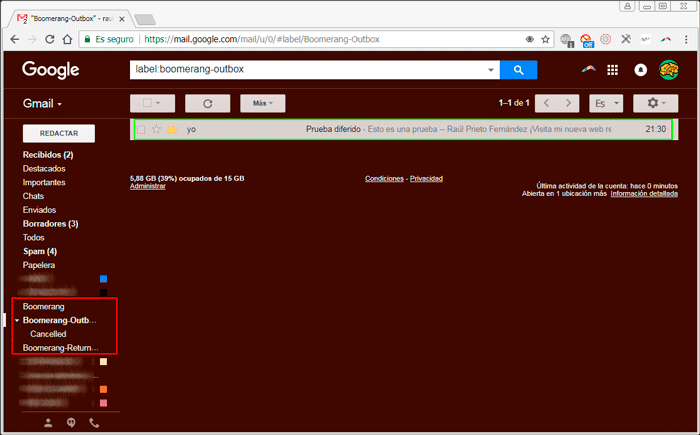The height and width of the screenshot is (435, 700).
Task: Open the notifications bell
Action: pos(640,70)
